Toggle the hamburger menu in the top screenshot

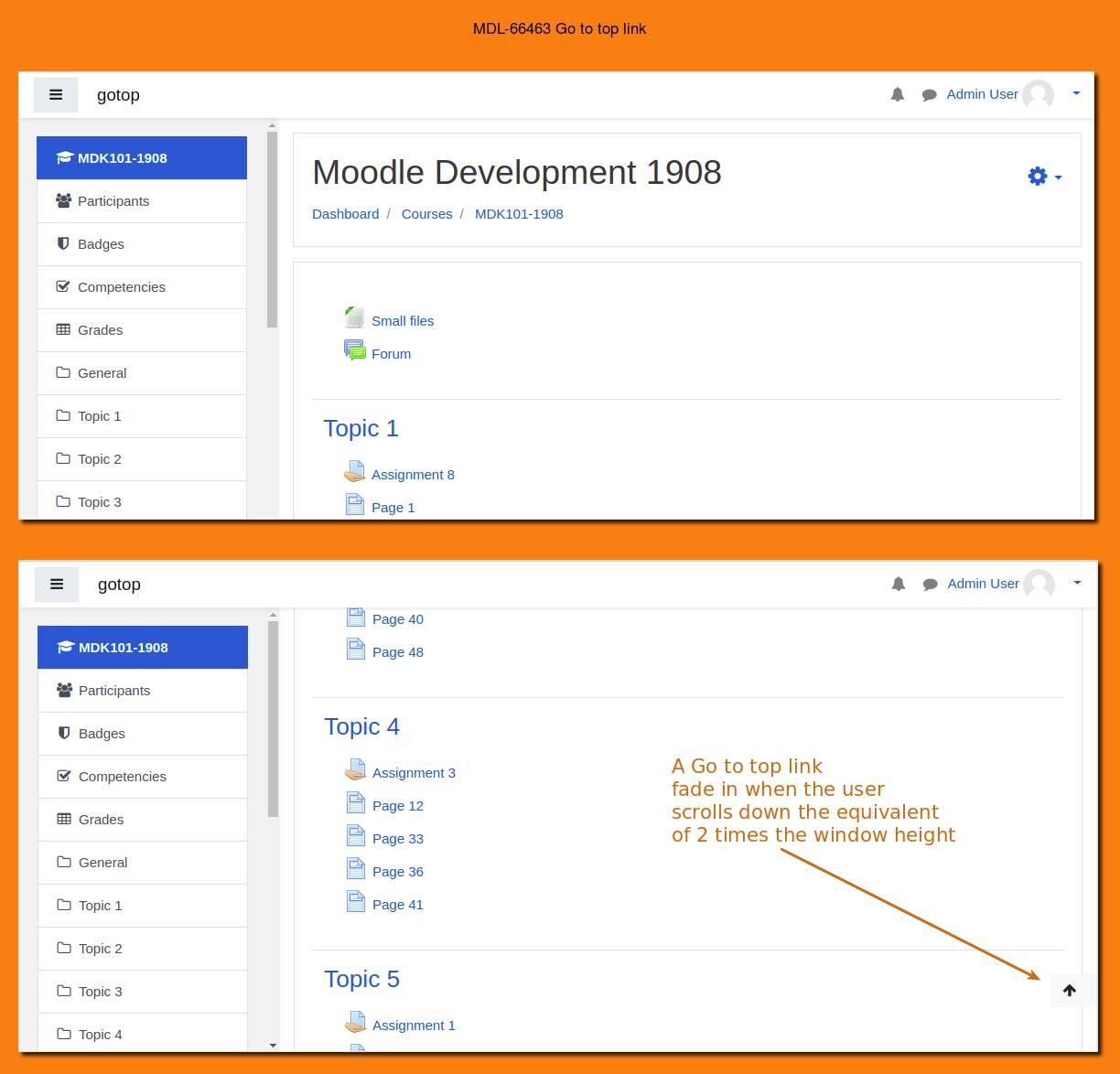(56, 95)
